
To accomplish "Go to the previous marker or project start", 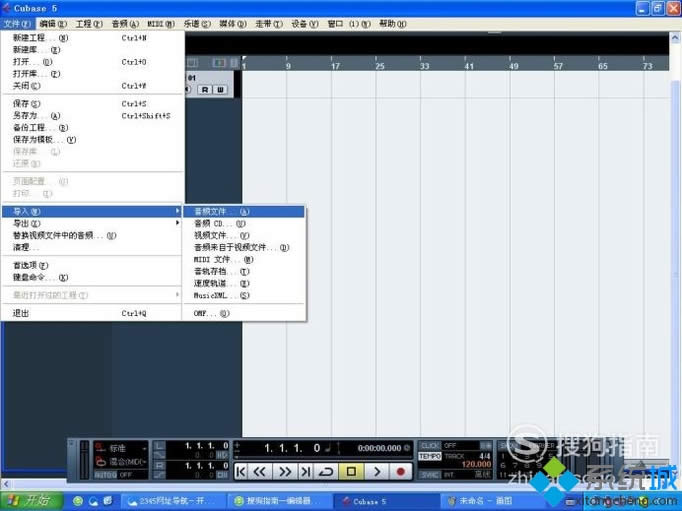I will (x=241, y=471).
